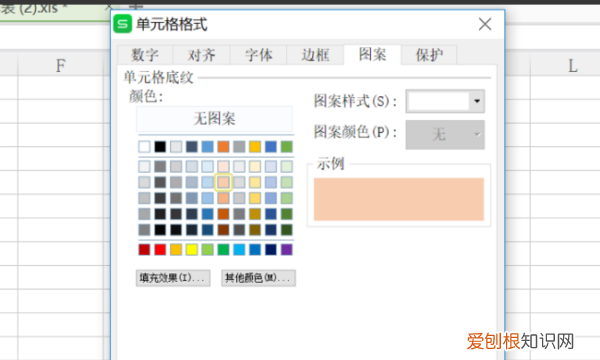
Task: Pick the orange swatch in top row
Action: coord(223,147)
